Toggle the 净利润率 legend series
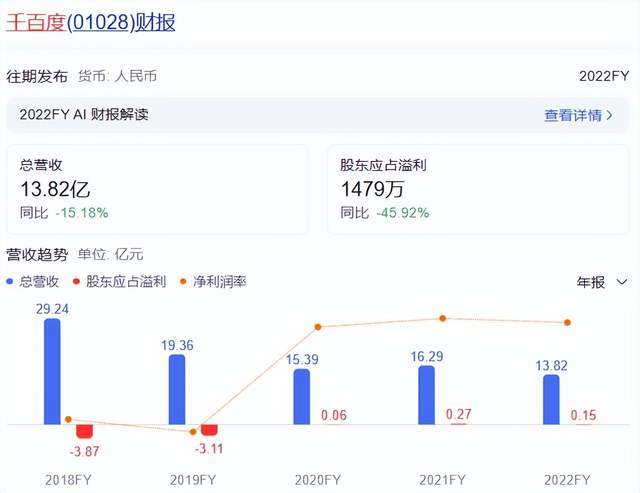The width and height of the screenshot is (640, 493). (x=213, y=282)
